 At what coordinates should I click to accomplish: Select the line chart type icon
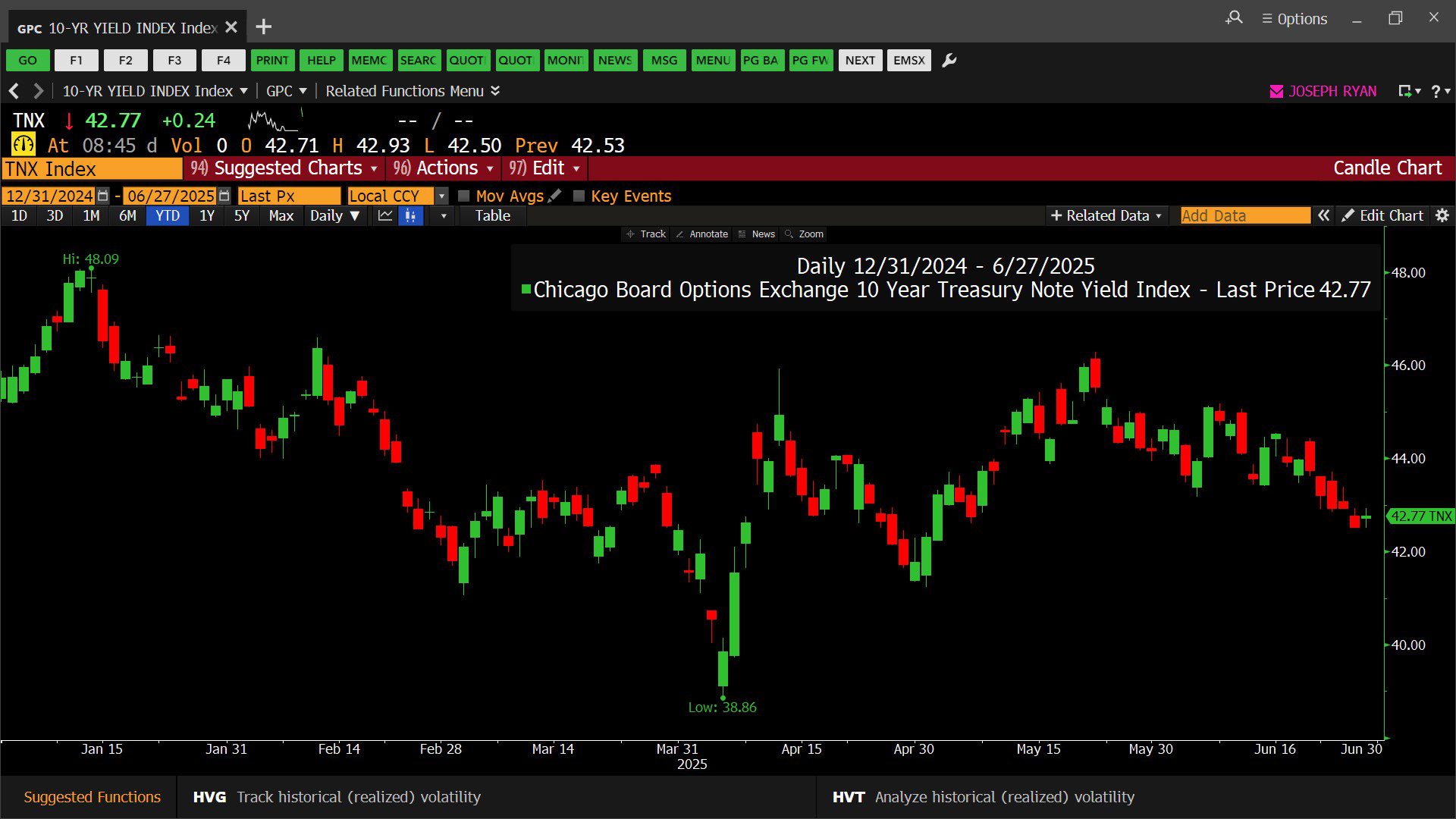click(x=385, y=216)
